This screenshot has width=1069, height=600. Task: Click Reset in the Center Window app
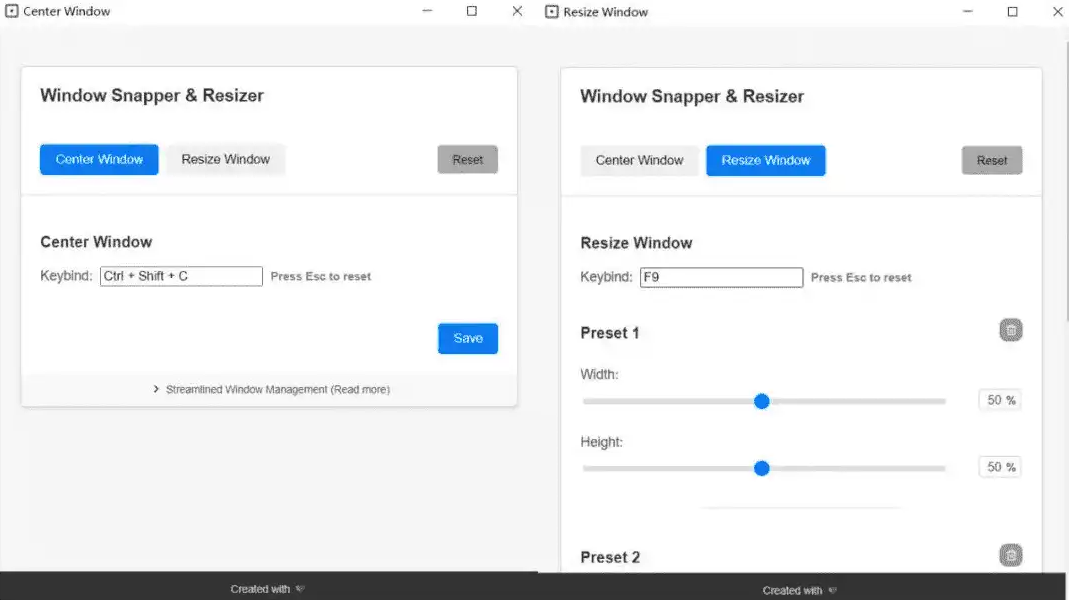click(468, 160)
